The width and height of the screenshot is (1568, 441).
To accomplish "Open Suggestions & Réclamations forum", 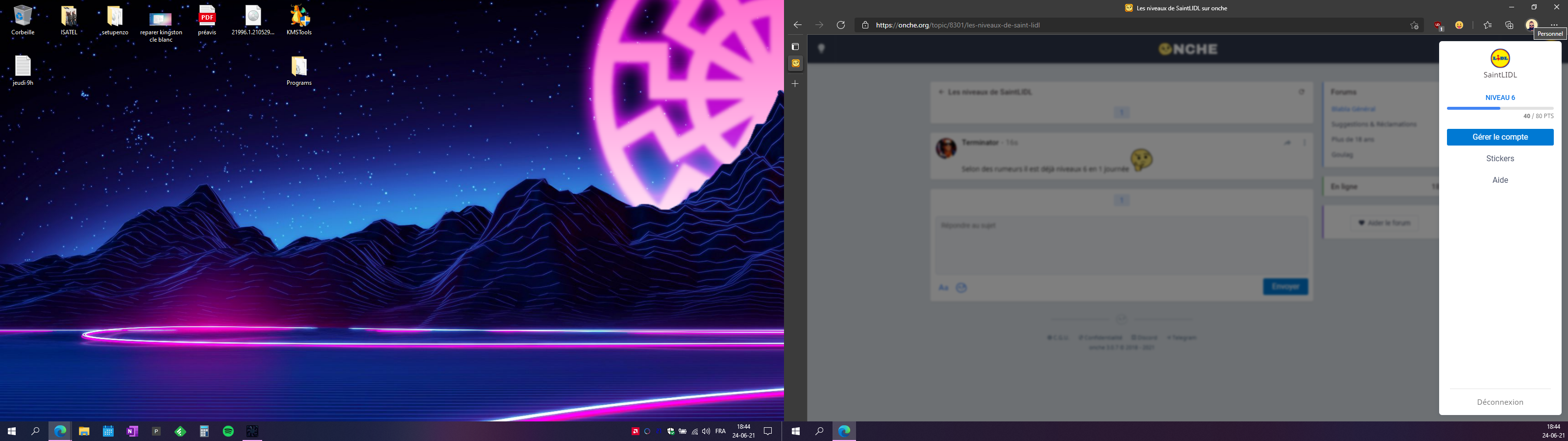I will (1374, 124).
